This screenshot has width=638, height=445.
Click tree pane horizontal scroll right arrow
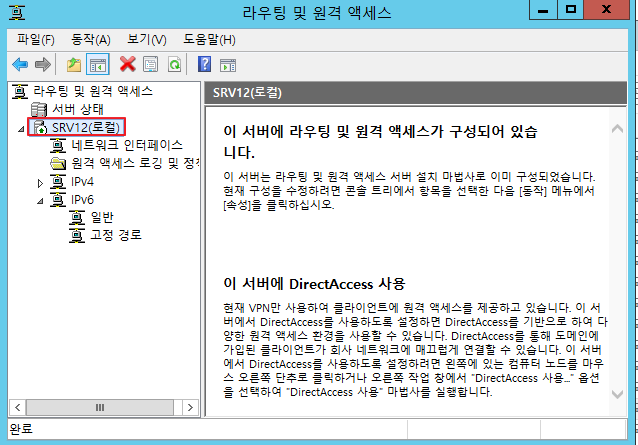point(190,407)
